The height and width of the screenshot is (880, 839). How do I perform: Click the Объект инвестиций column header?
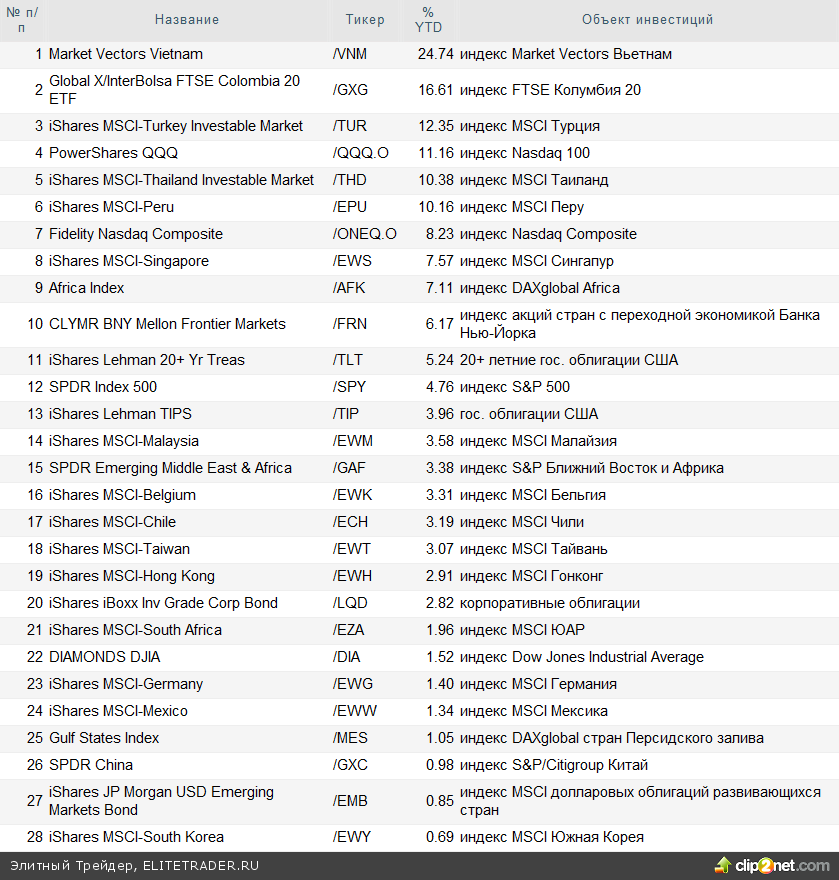pyautogui.click(x=647, y=20)
